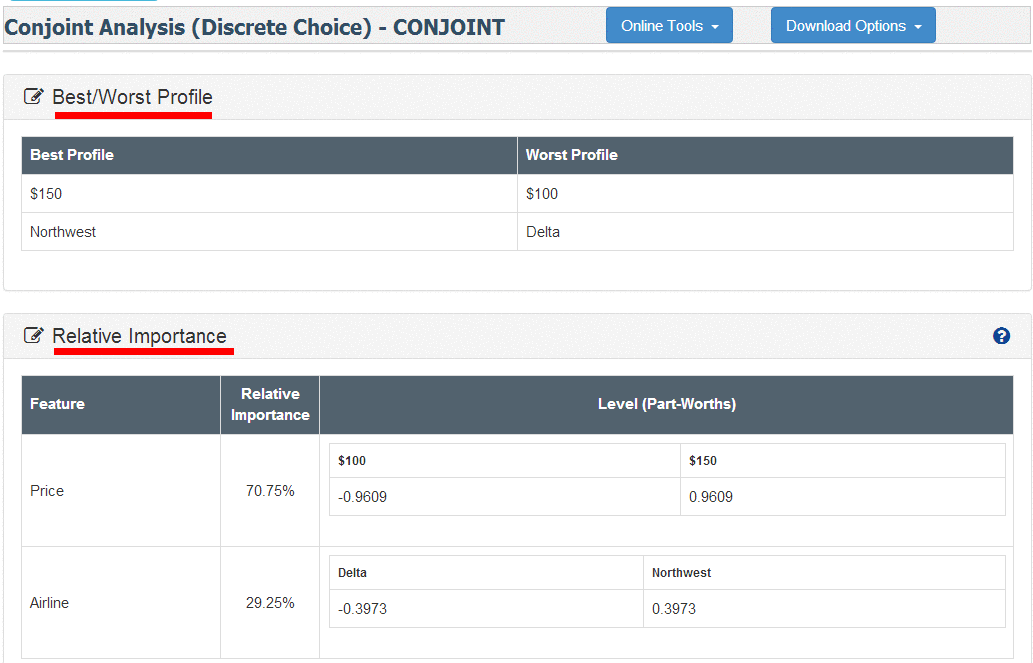Expand the Online Tools dropdown
1033x663 pixels.
tap(669, 26)
